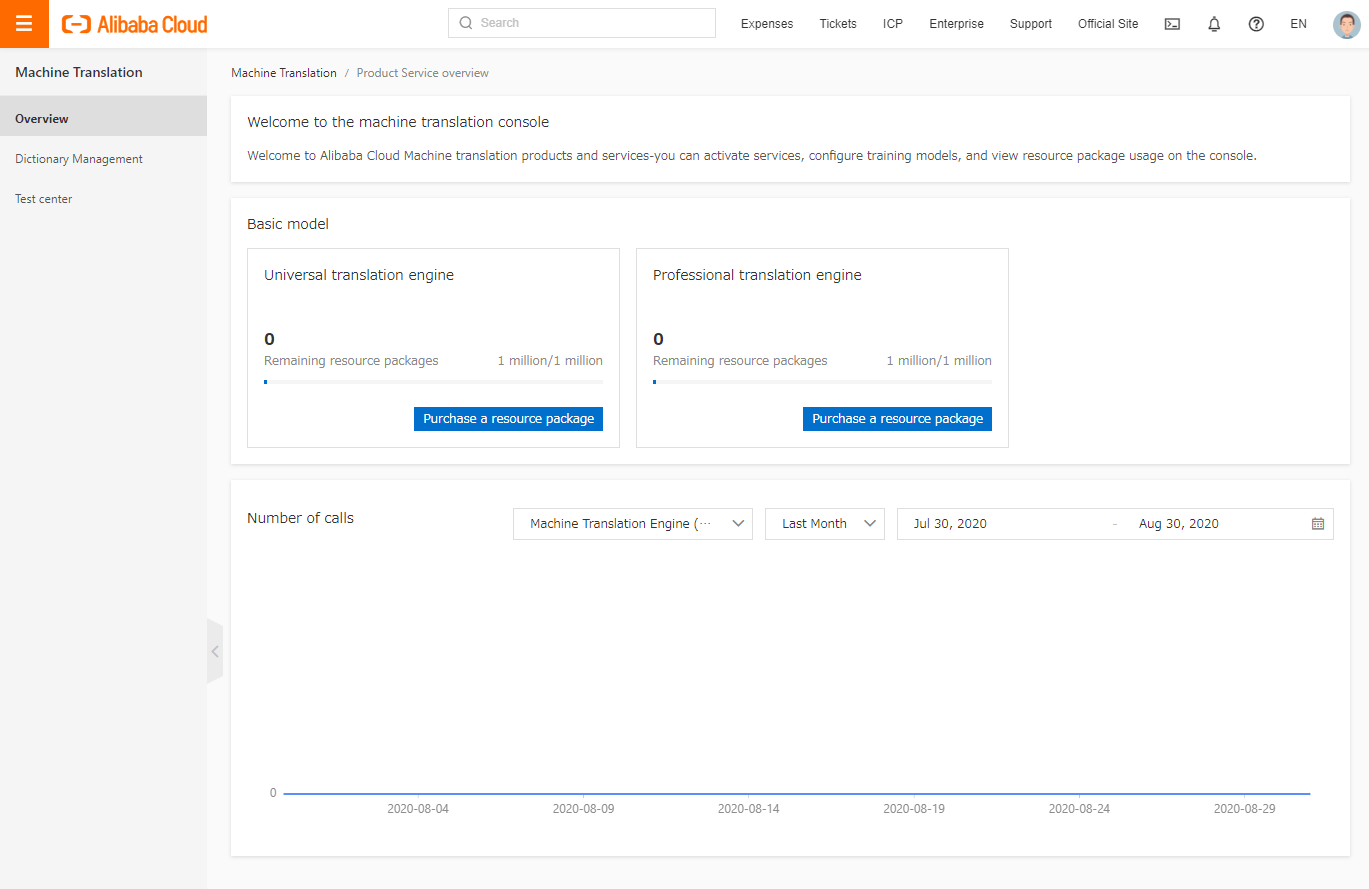Click the help question mark icon
This screenshot has height=889, width=1369.
pyautogui.click(x=1256, y=24)
